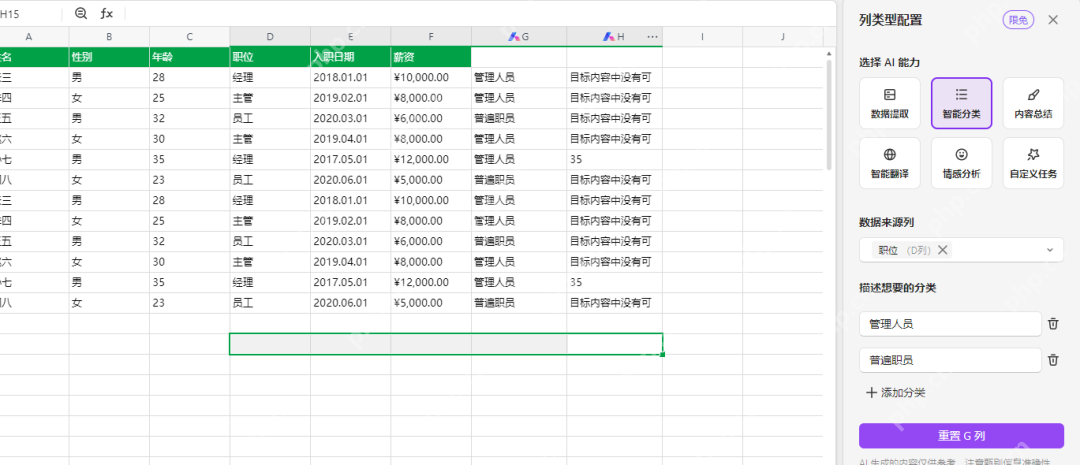This screenshot has width=1080, height=465.
Task: Click the zoom magnifier icon beside fx
Action: (x=81, y=13)
